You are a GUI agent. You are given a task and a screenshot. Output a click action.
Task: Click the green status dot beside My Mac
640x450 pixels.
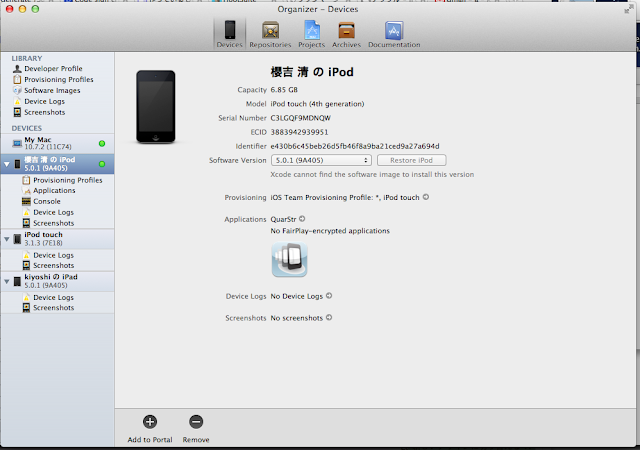(x=102, y=143)
